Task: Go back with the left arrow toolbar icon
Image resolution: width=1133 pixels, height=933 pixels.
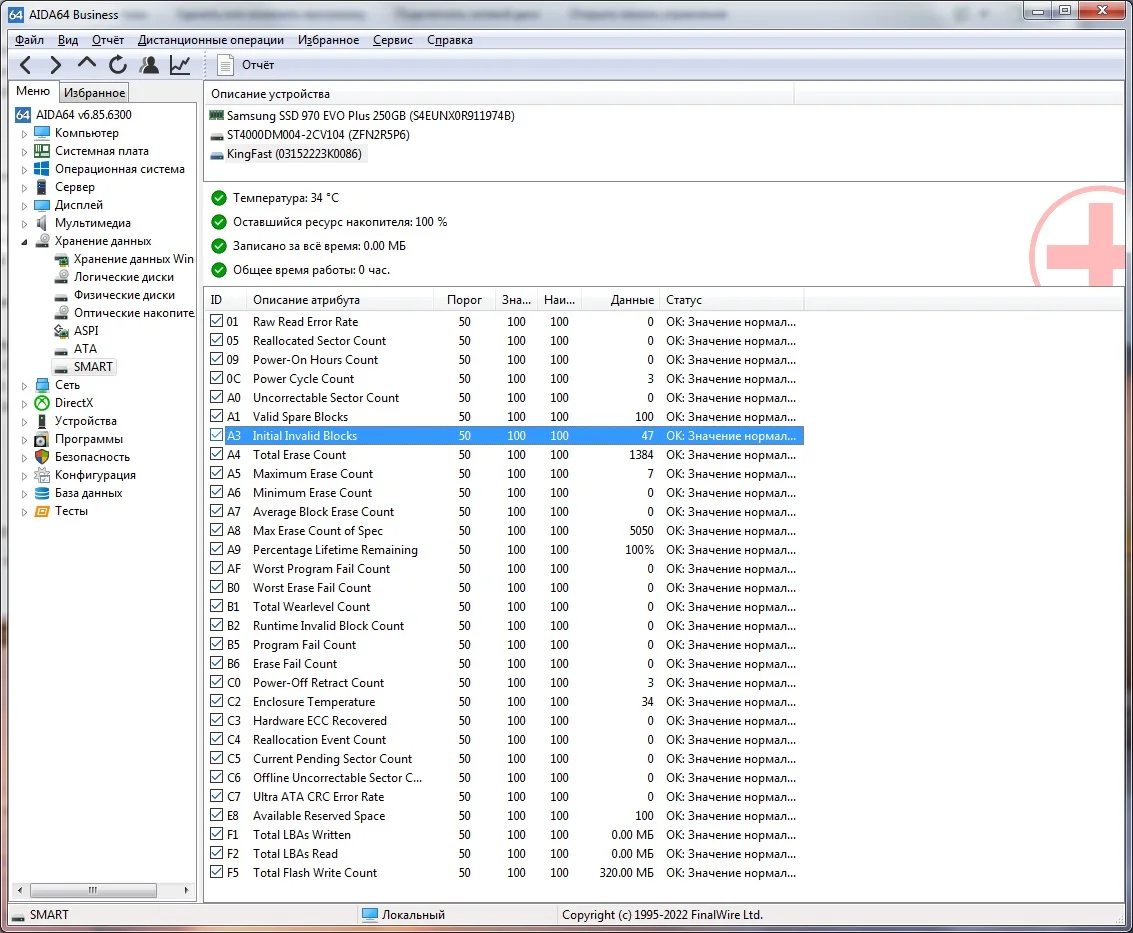Action: 25,65
